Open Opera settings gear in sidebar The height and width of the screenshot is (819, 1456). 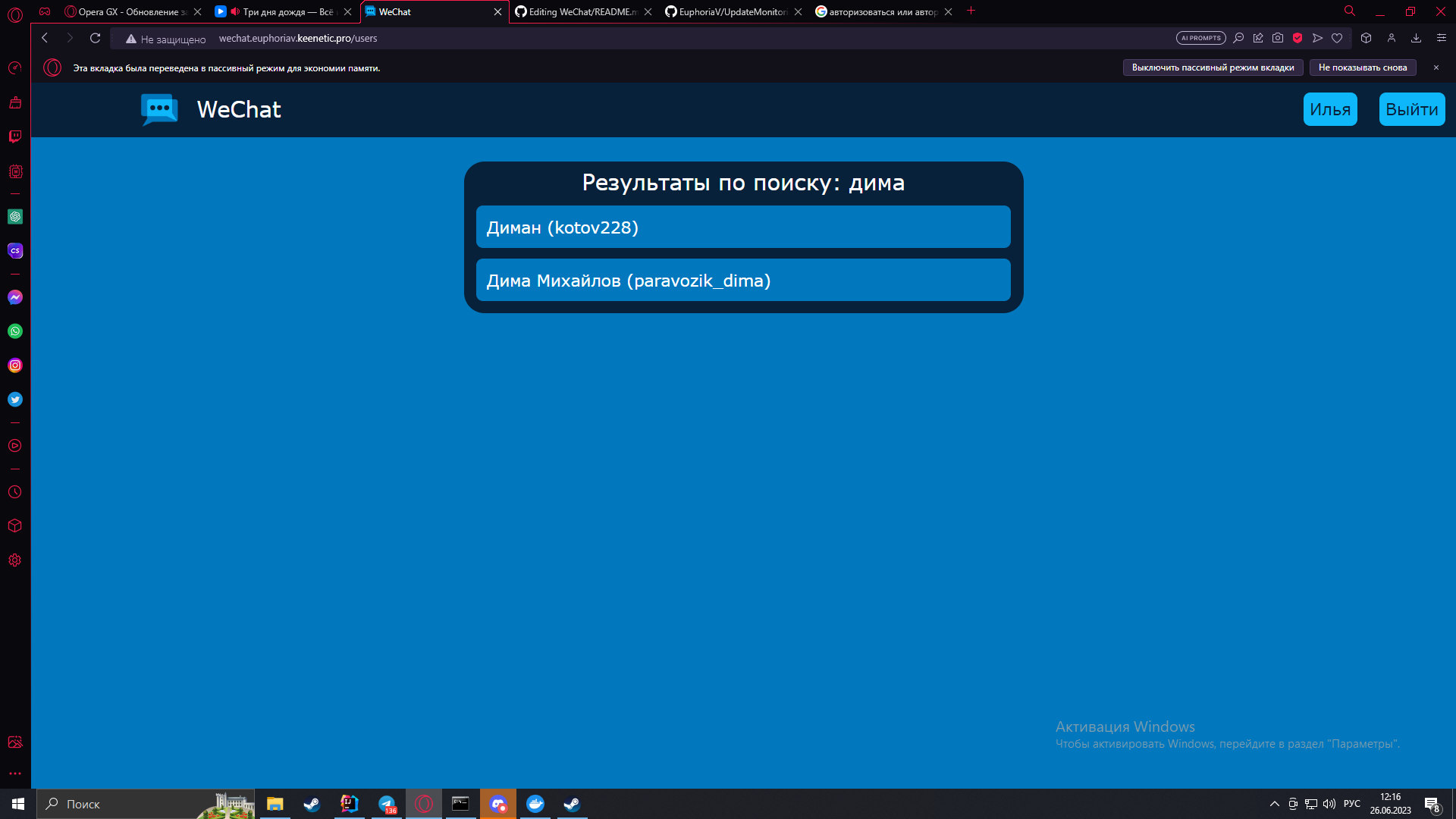pyautogui.click(x=15, y=560)
